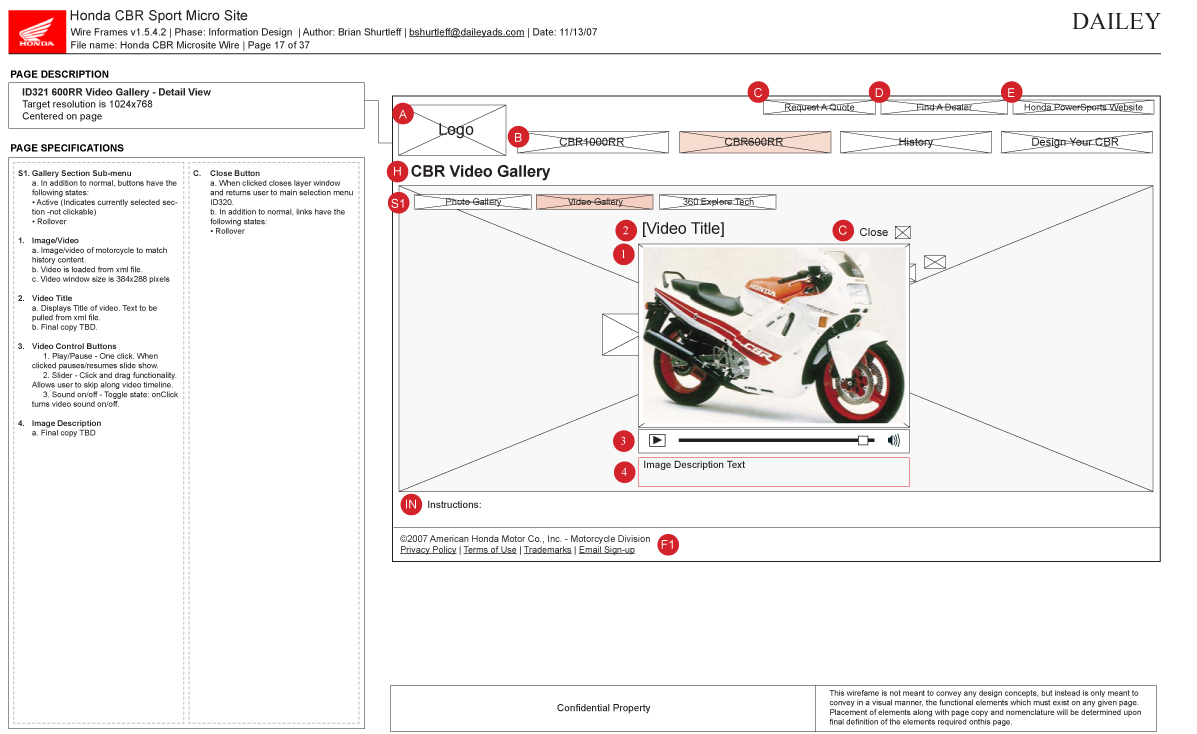Open the Honda PowerSports Website link
The width and height of the screenshot is (1197, 734).
tap(1083, 107)
